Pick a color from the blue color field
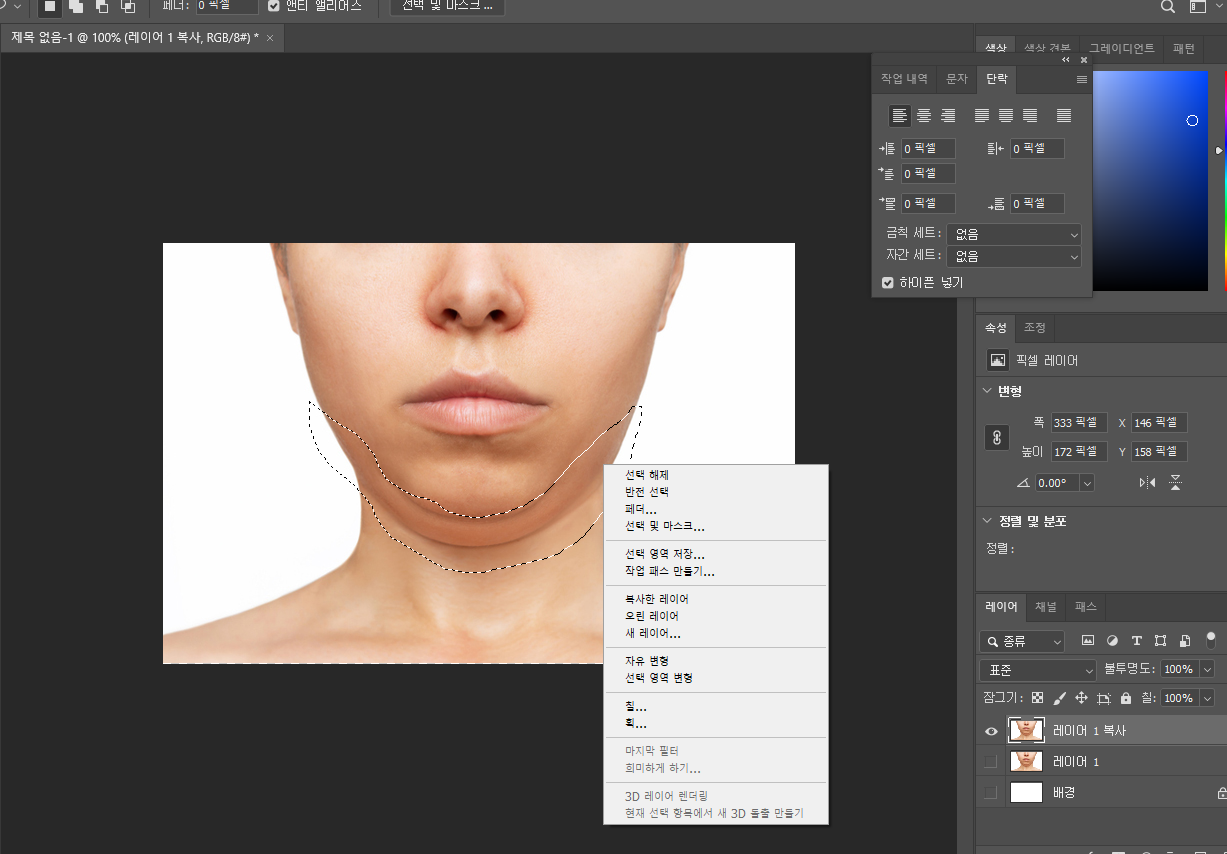Image resolution: width=1227 pixels, height=854 pixels. coord(1150,180)
